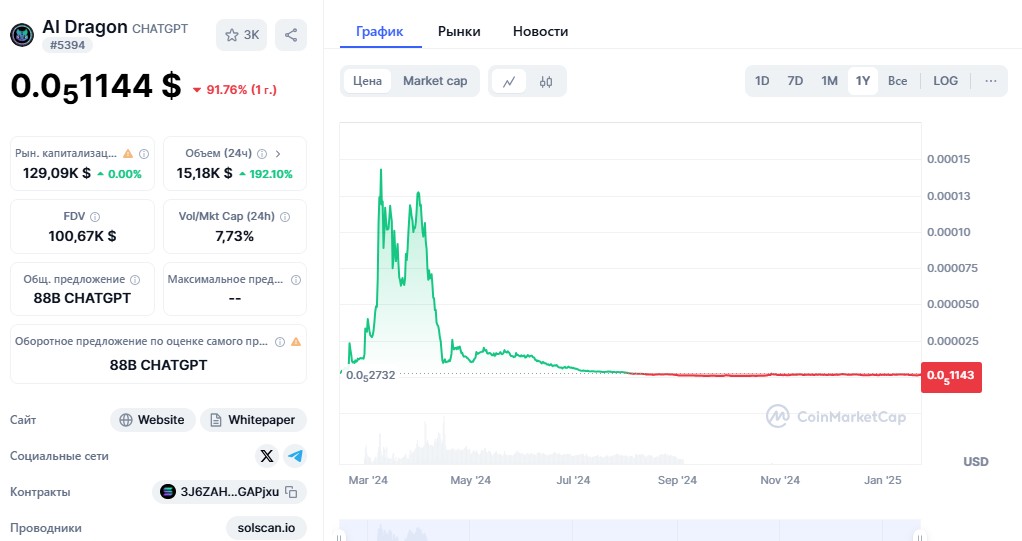This screenshot has width=1022, height=541.
Task: Open info icon for Максимальное предложение
Action: click(296, 280)
